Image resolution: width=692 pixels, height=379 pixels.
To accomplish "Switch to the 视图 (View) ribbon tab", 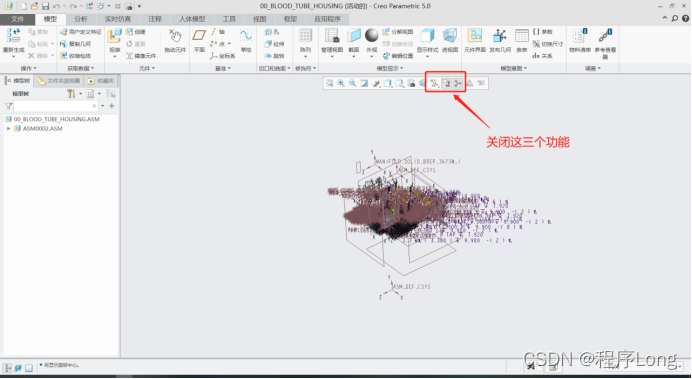I will (260, 19).
